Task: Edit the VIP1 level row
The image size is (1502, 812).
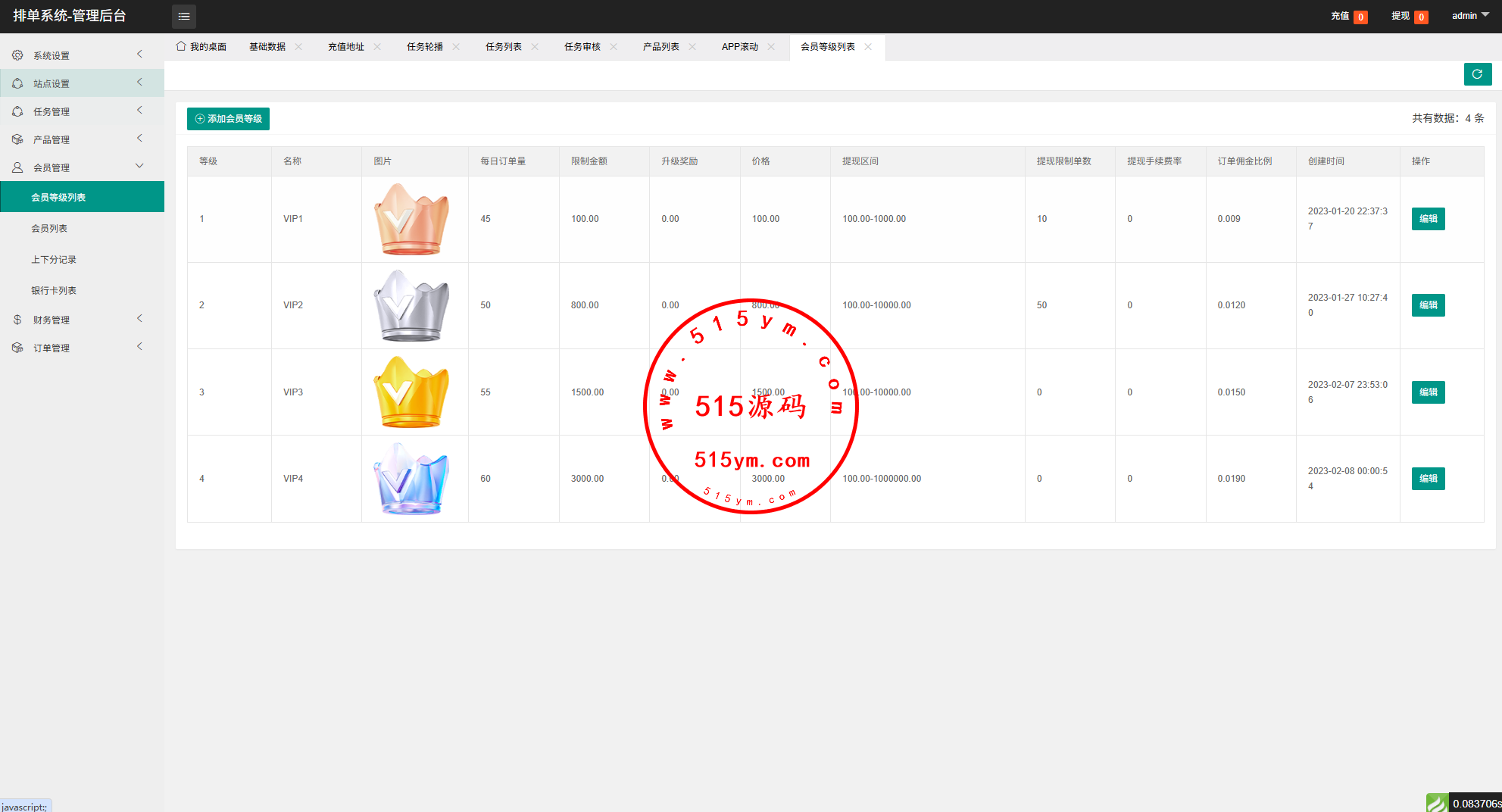Action: click(x=1428, y=219)
